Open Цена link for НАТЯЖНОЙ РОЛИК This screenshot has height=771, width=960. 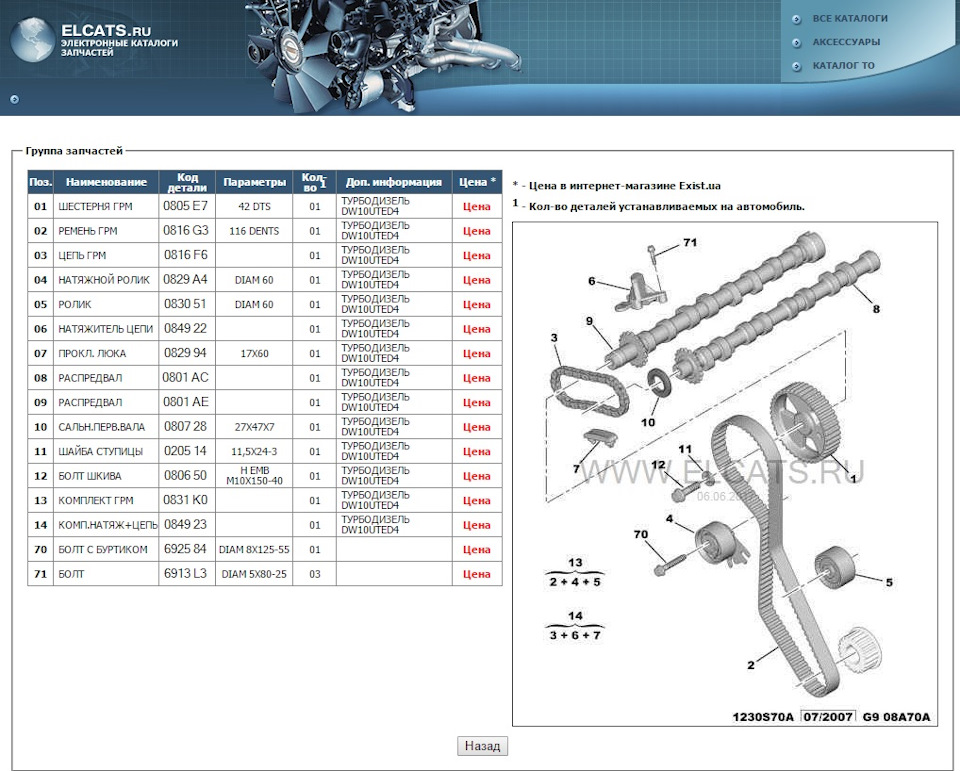(x=476, y=280)
